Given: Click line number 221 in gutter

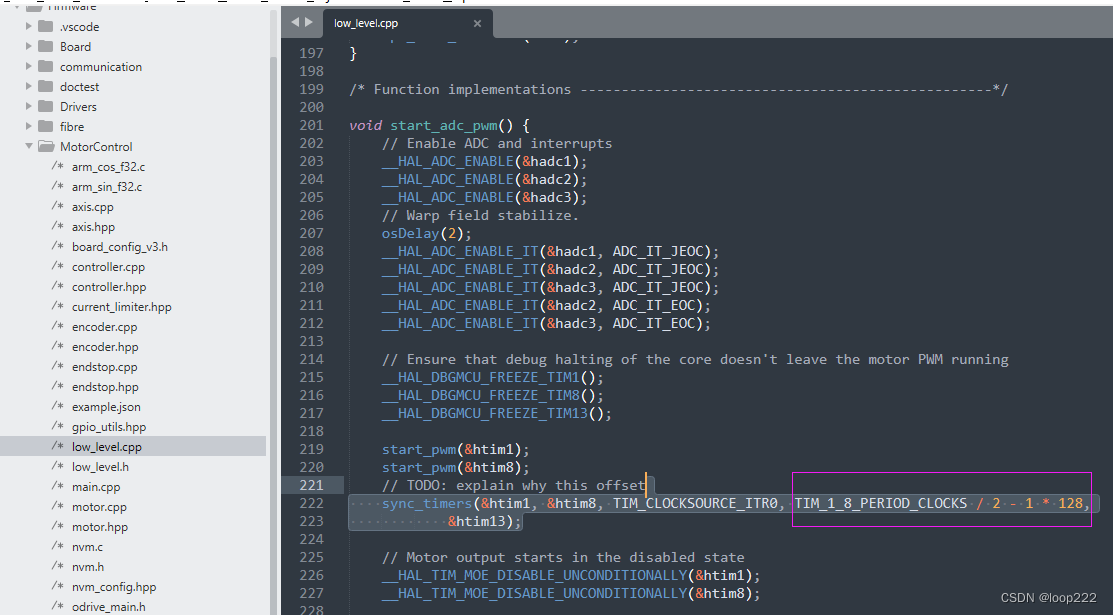Looking at the screenshot, I should tap(311, 485).
